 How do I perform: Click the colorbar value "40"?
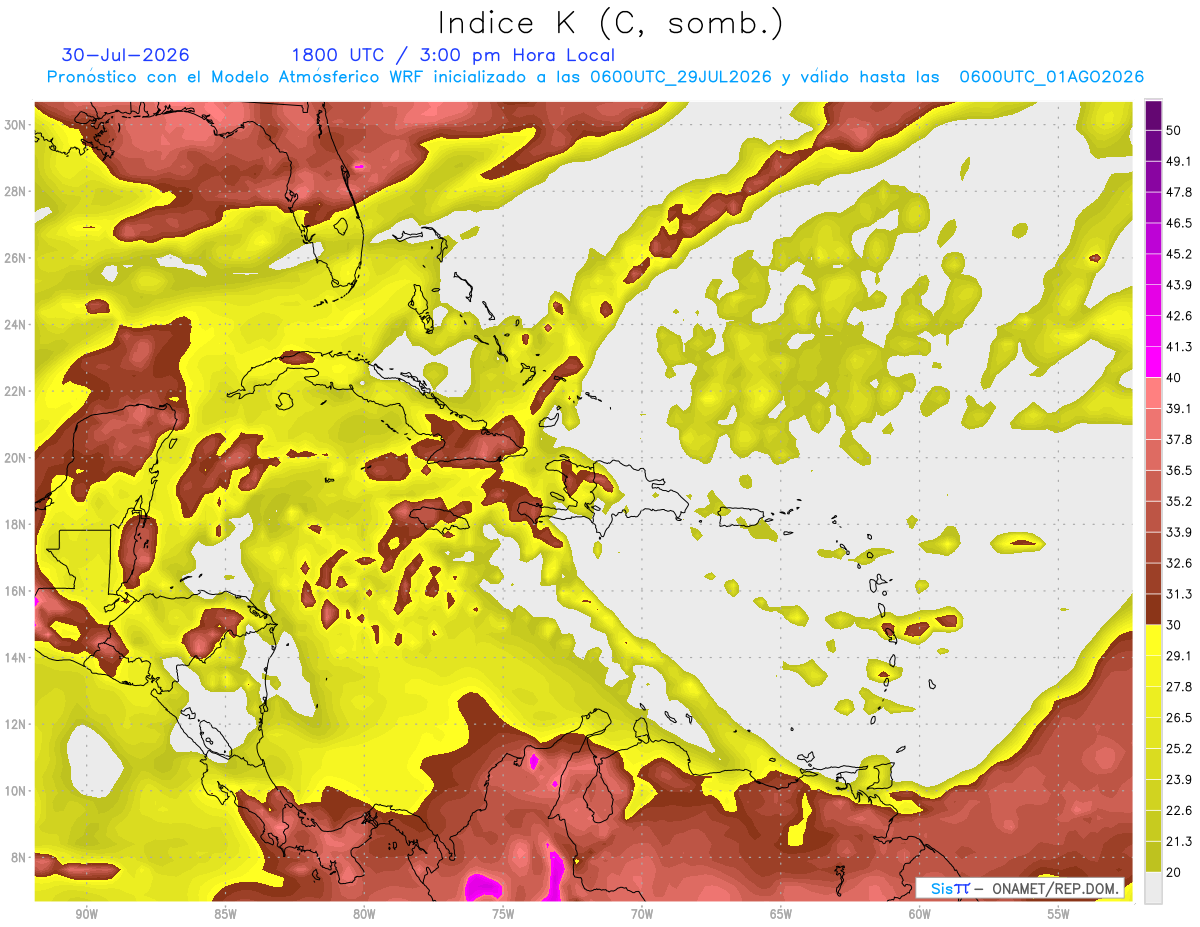[1174, 378]
